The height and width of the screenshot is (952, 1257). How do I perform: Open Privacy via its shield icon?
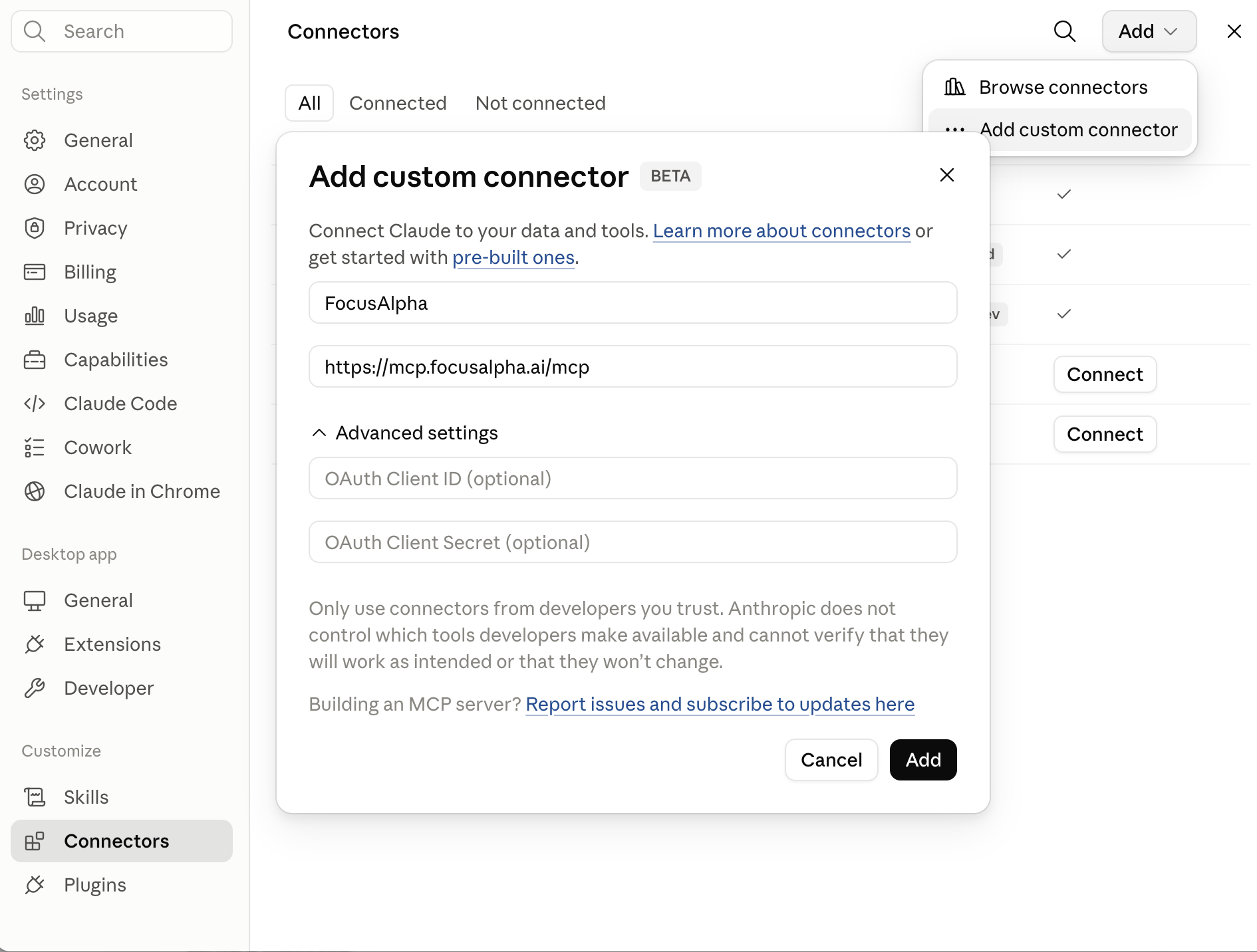coord(35,228)
